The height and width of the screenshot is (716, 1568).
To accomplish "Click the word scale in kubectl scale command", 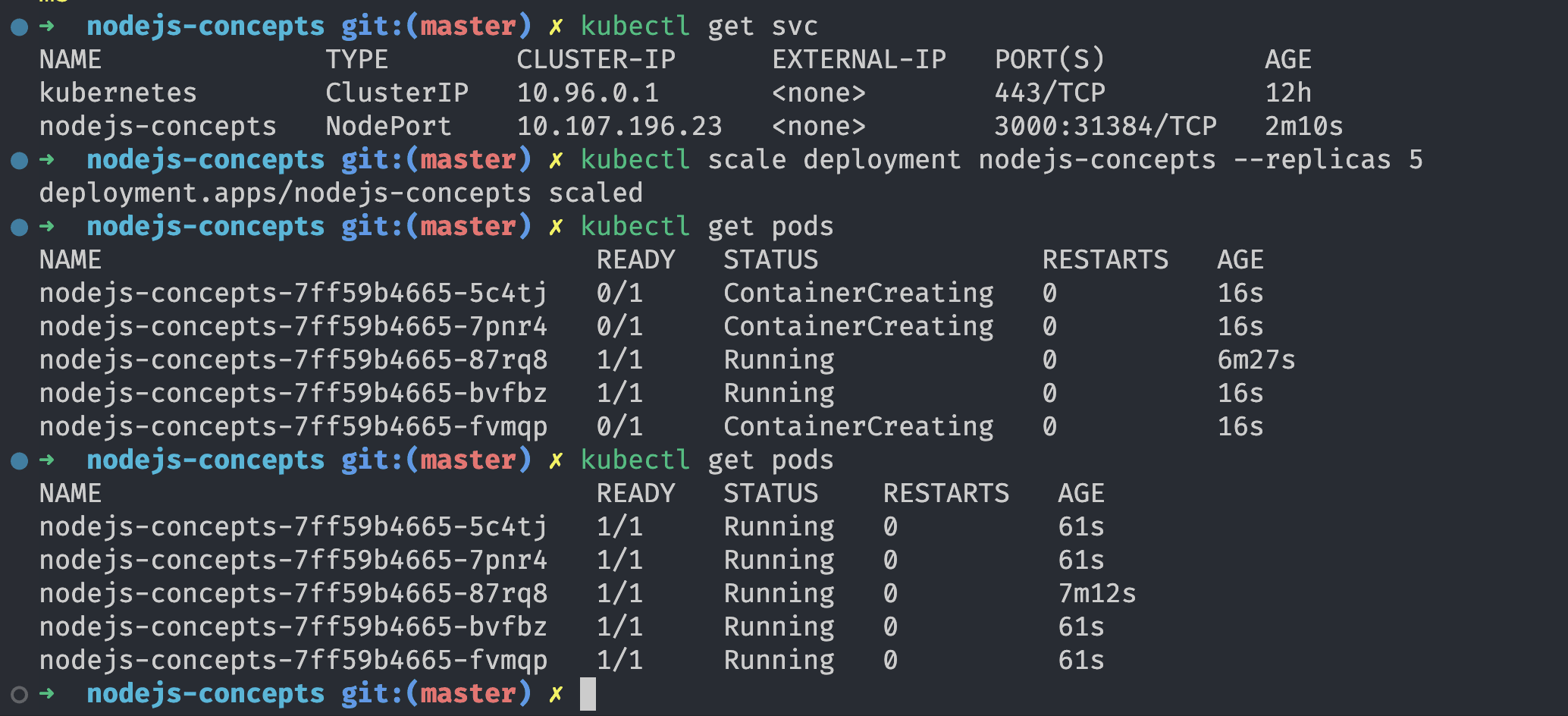I will point(748,159).
